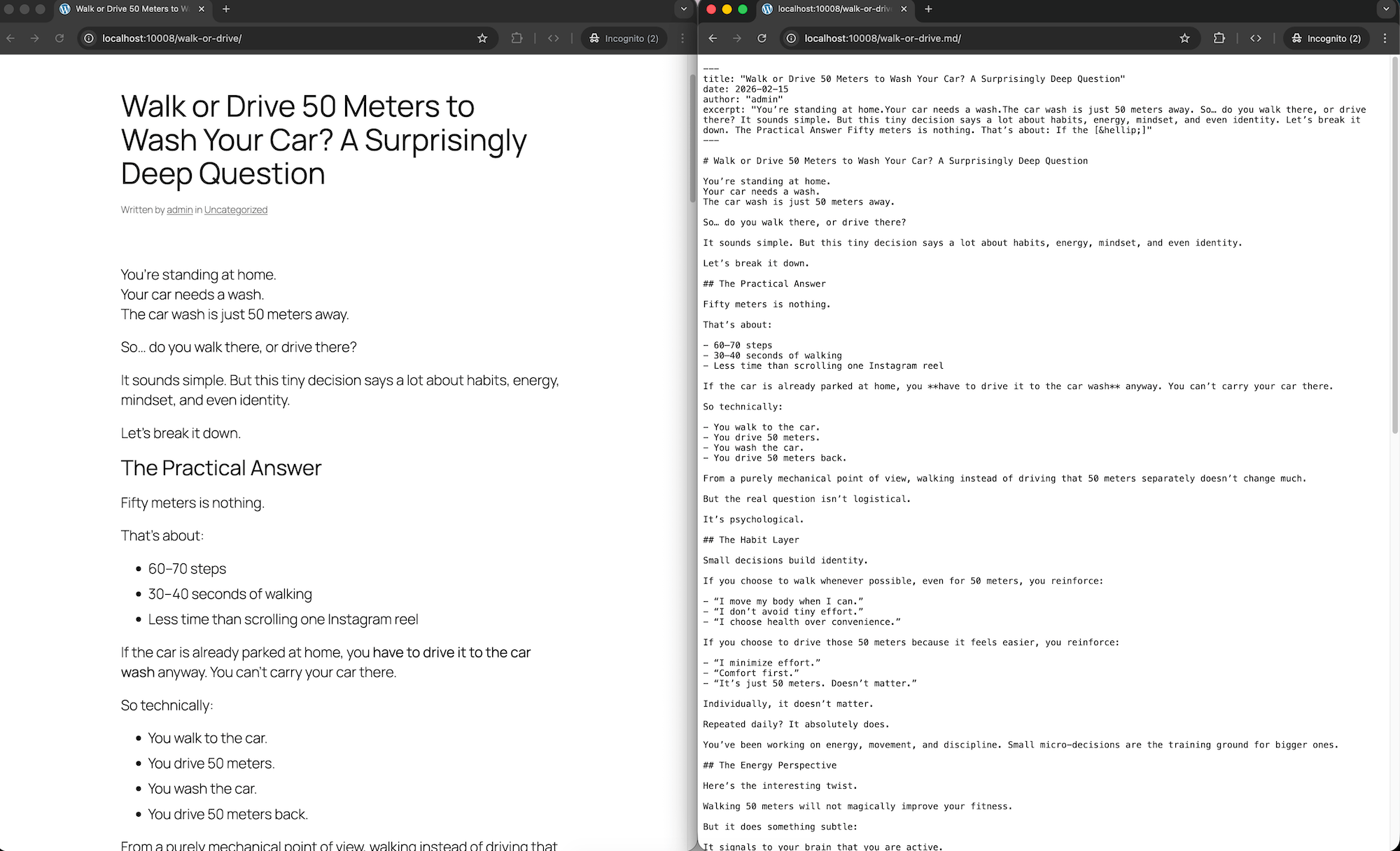
Task: Click 'It's psychological.' line in right window
Action: [753, 519]
